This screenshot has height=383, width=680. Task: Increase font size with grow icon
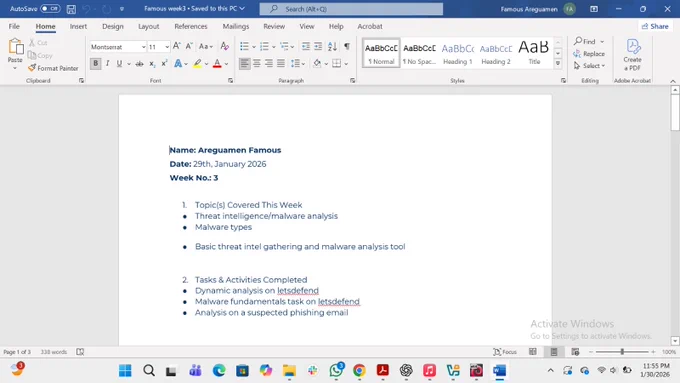(177, 46)
